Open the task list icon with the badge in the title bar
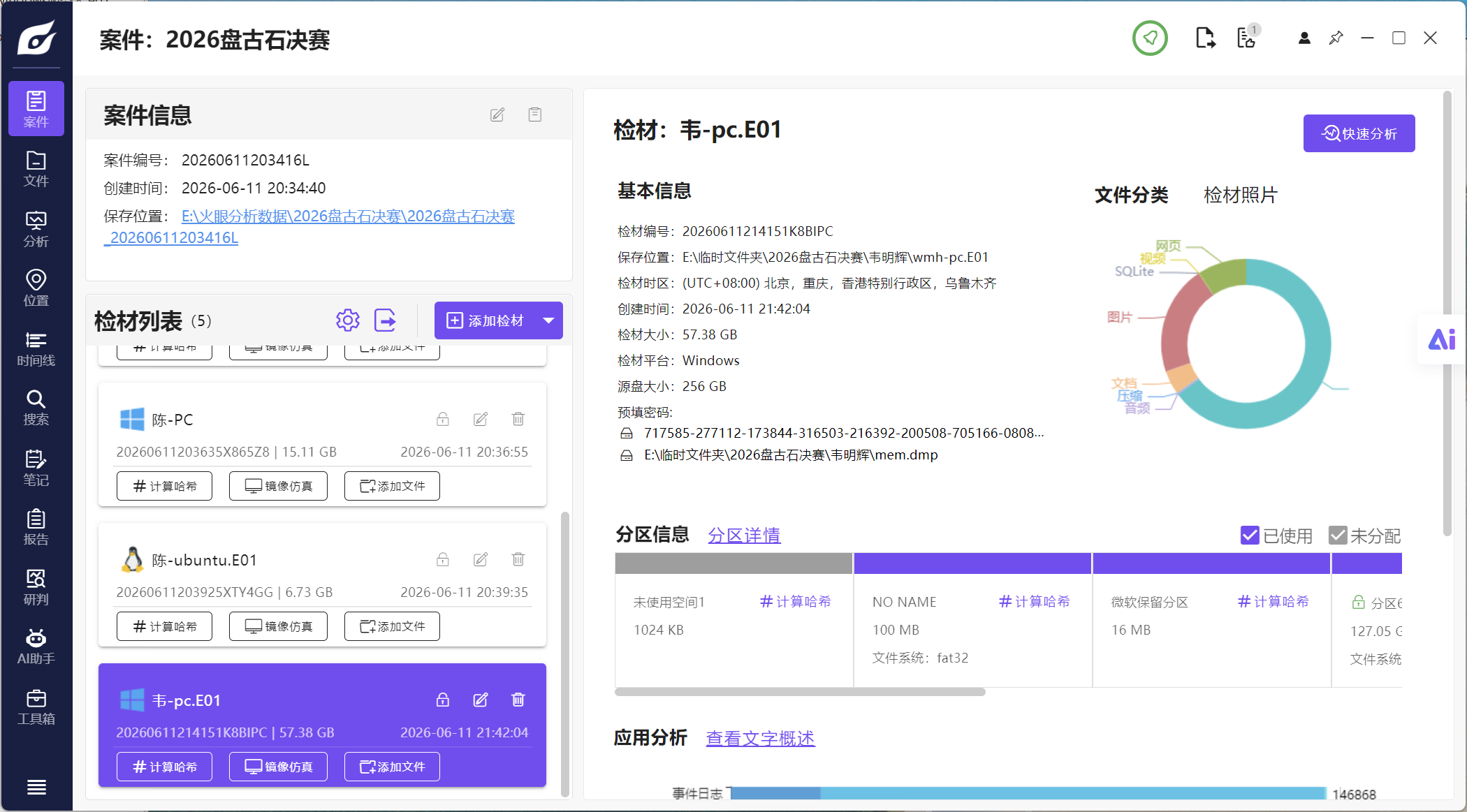This screenshot has width=1467, height=812. tap(1248, 37)
